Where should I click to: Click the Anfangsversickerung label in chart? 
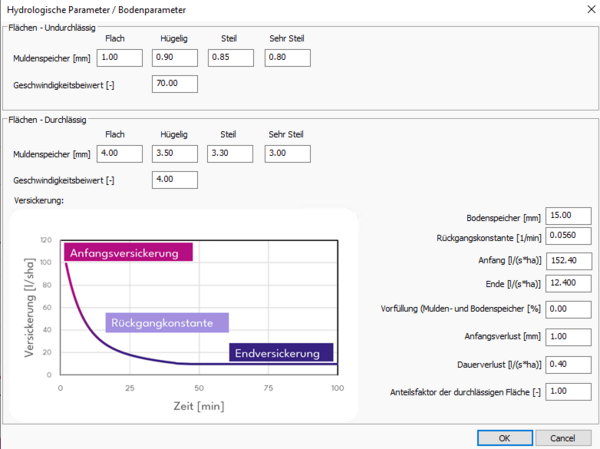point(129,252)
